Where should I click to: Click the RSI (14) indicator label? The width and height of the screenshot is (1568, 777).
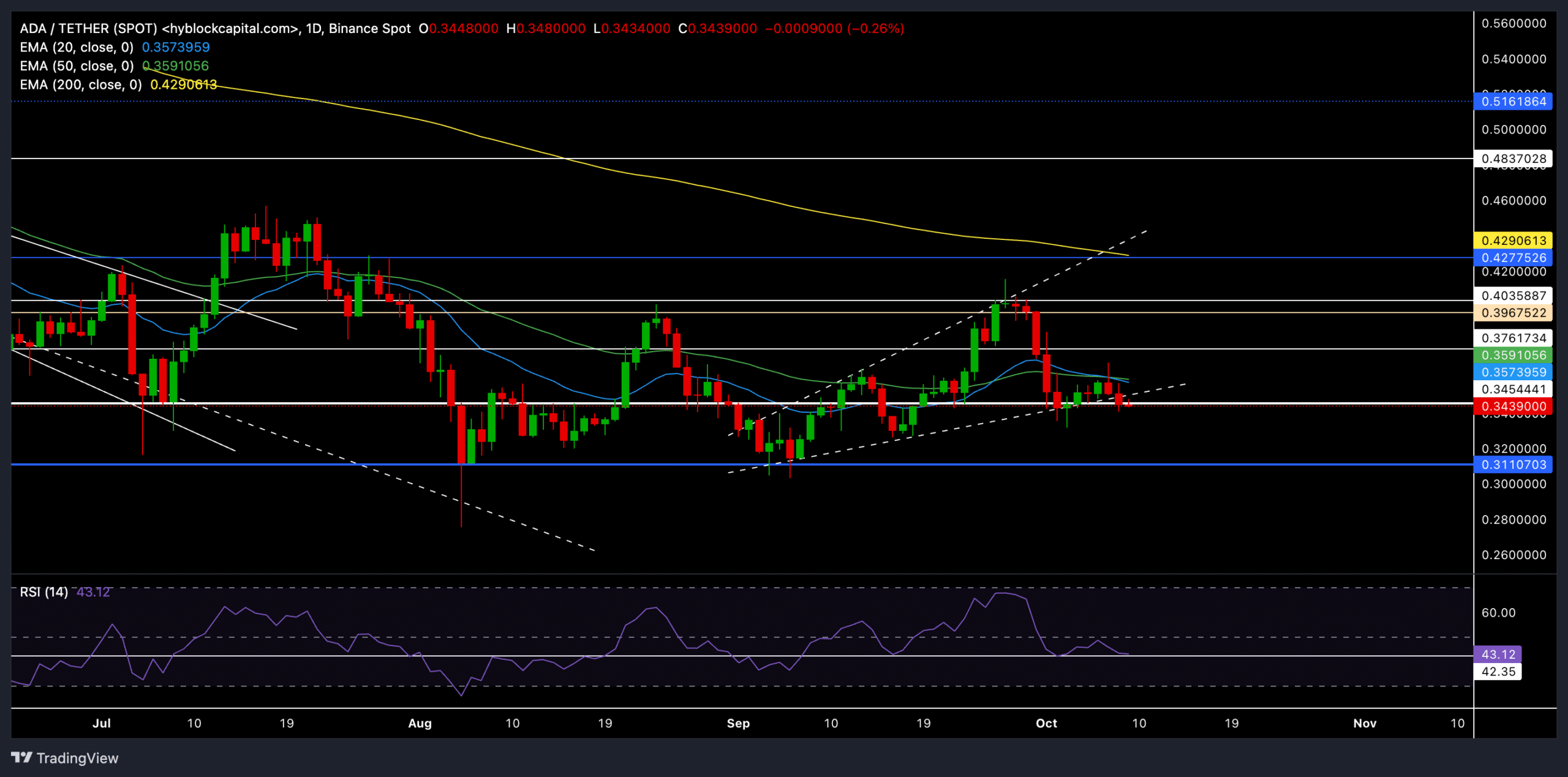coord(43,591)
